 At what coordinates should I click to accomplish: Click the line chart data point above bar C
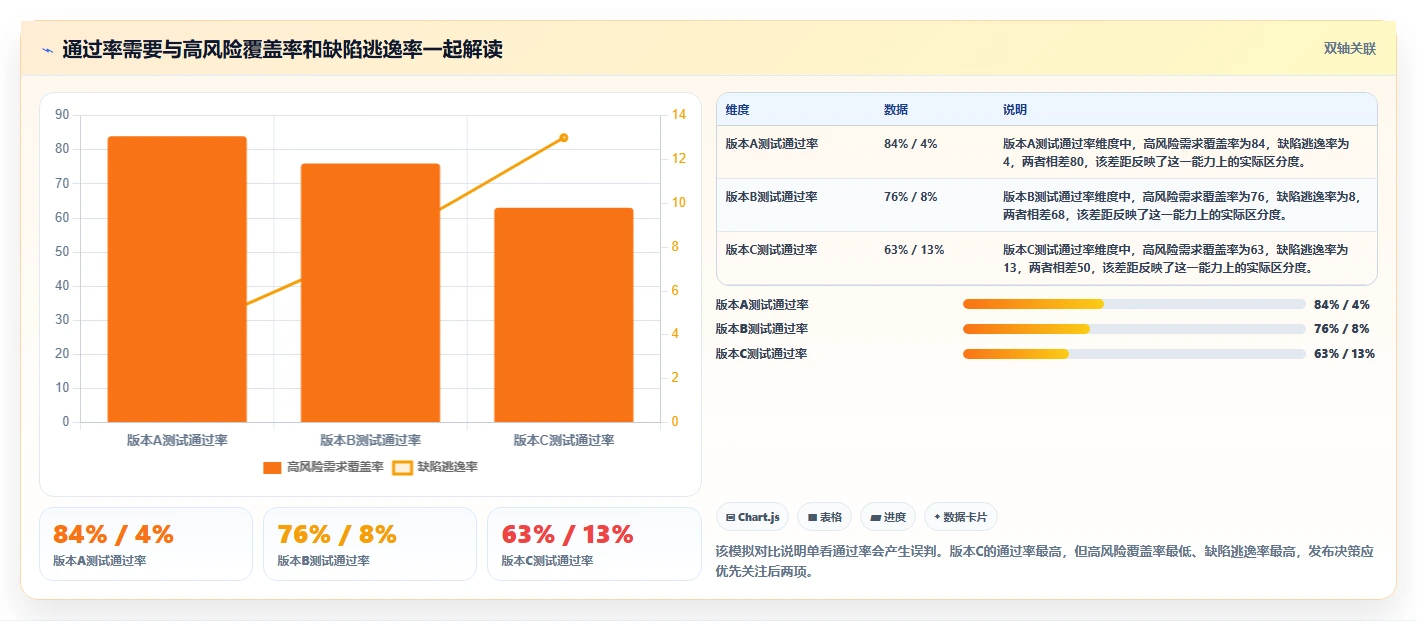pyautogui.click(x=564, y=137)
